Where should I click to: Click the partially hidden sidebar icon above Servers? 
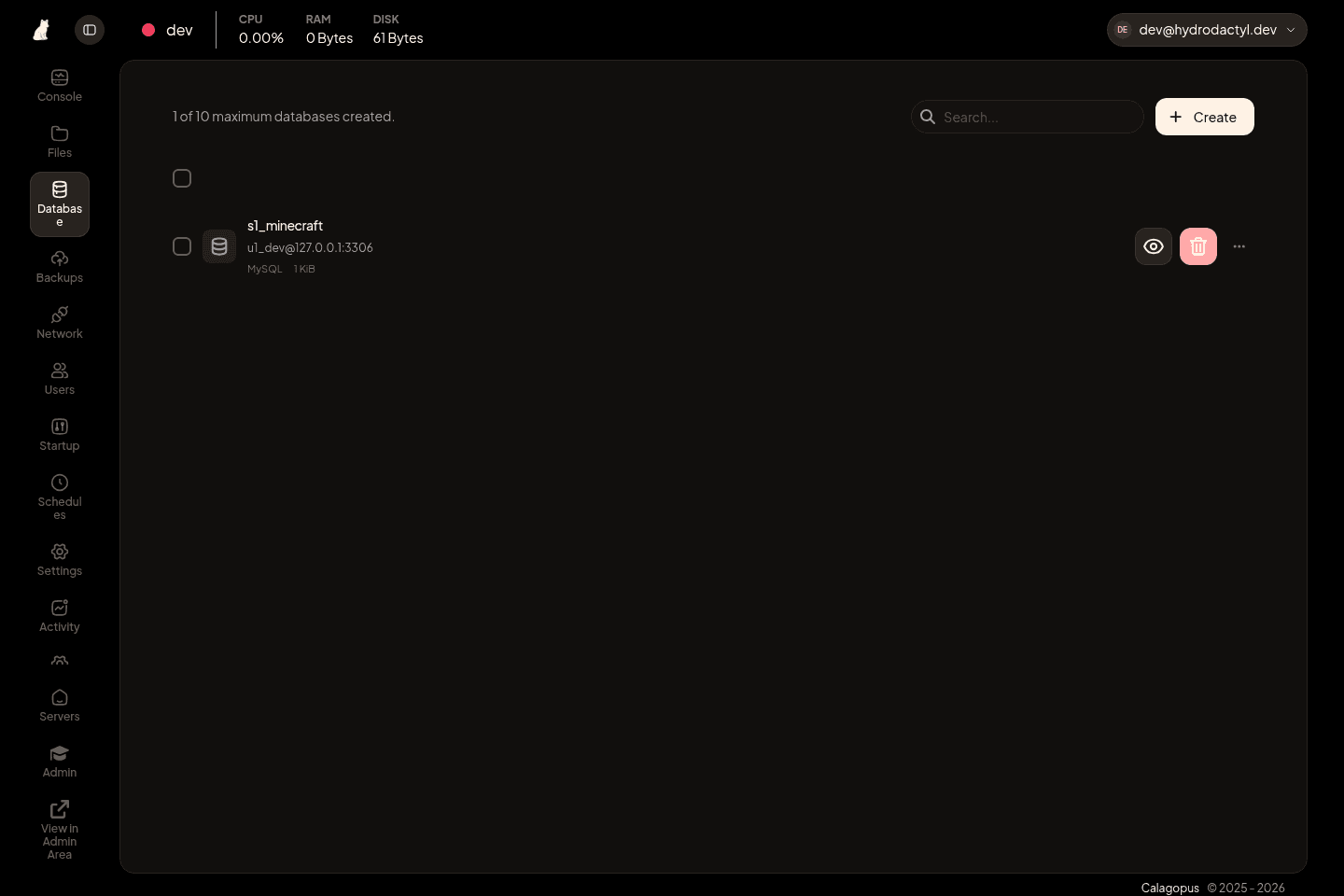(x=60, y=661)
